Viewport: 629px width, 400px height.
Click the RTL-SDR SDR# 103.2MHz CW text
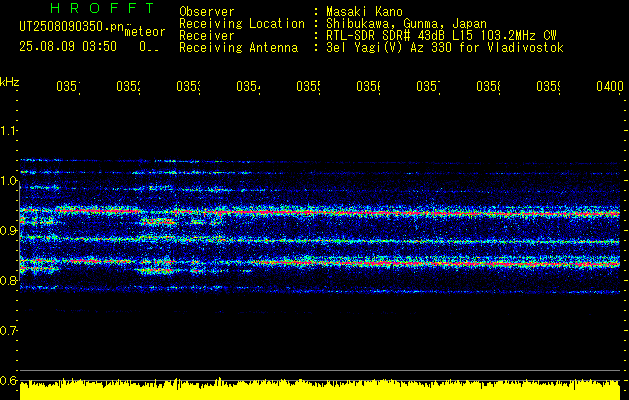441,36
